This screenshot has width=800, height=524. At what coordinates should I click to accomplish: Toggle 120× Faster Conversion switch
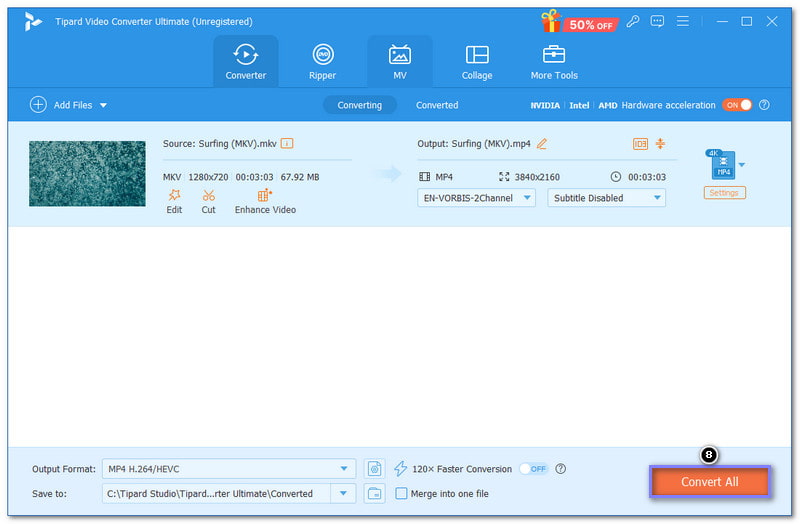click(533, 468)
